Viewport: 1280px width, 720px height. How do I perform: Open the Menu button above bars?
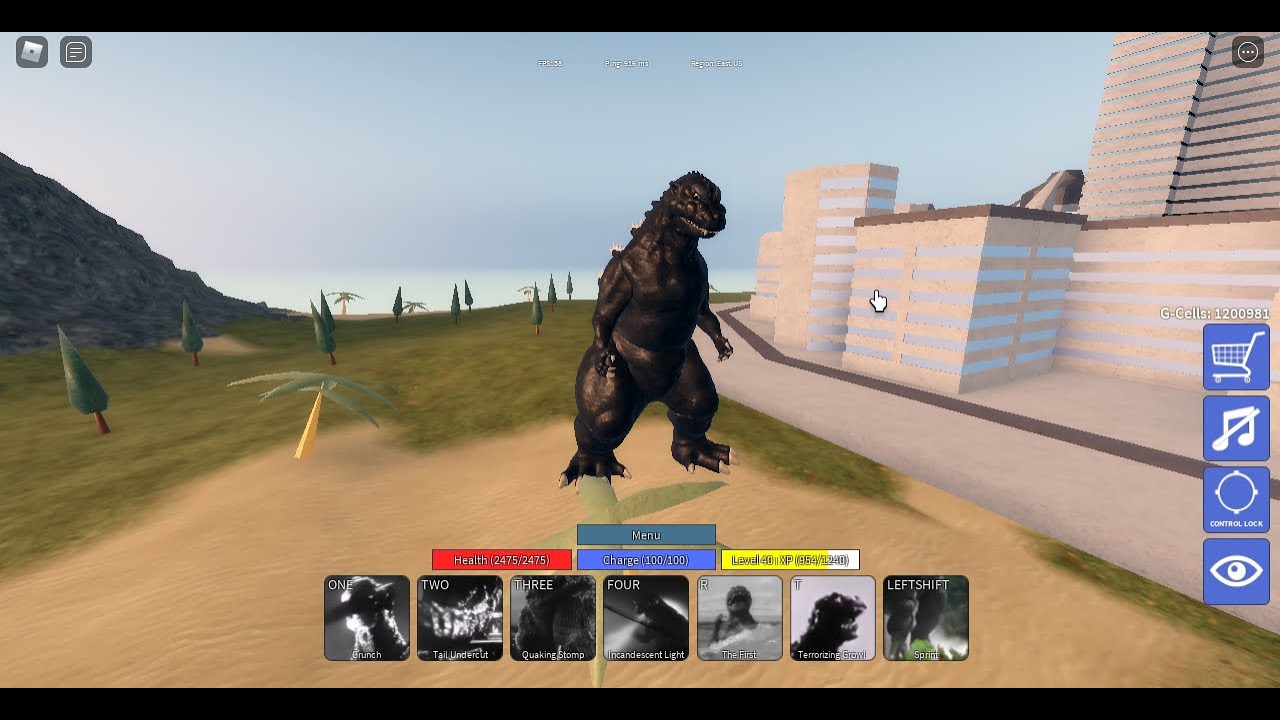point(646,535)
